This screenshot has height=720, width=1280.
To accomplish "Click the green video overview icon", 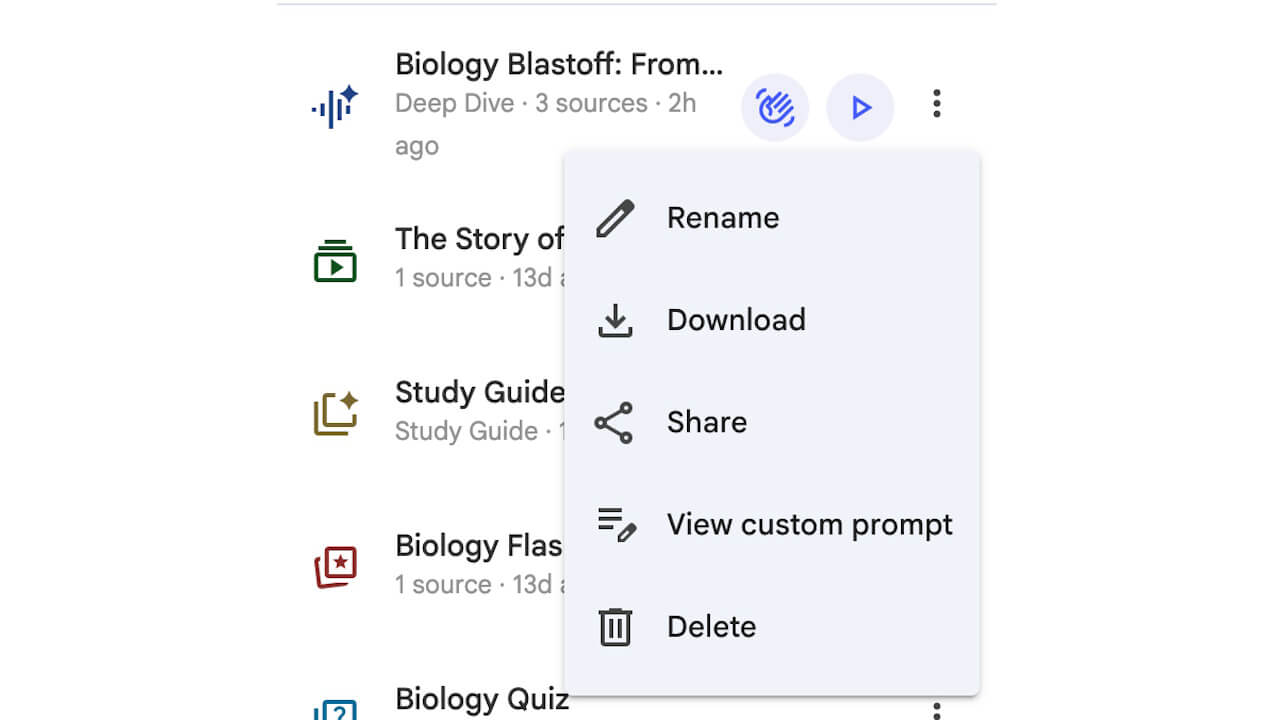I will click(x=335, y=261).
